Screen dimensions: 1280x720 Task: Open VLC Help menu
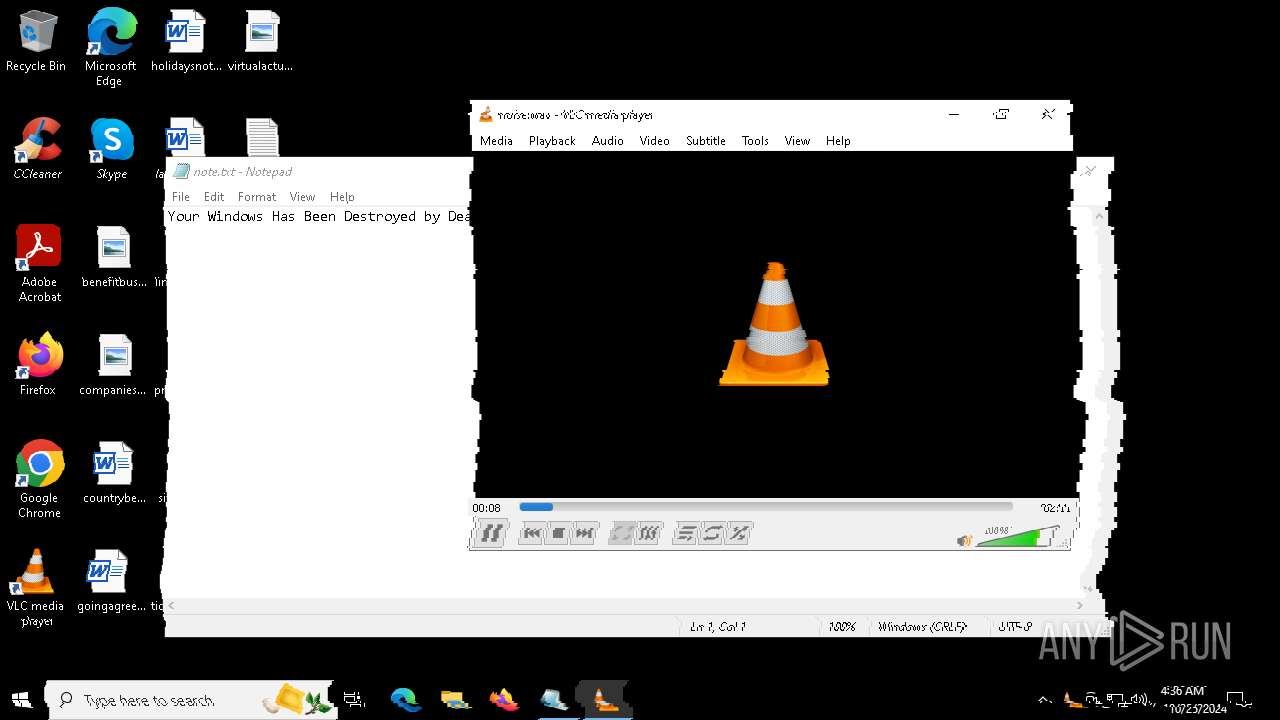tap(838, 141)
